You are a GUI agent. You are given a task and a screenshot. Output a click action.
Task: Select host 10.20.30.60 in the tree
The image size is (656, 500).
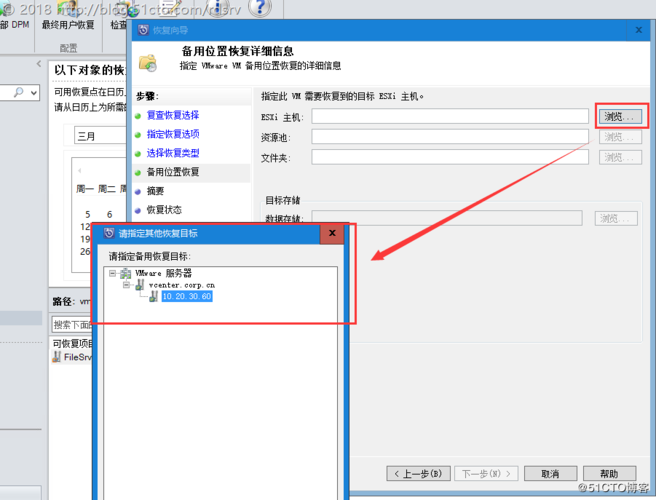[186, 296]
